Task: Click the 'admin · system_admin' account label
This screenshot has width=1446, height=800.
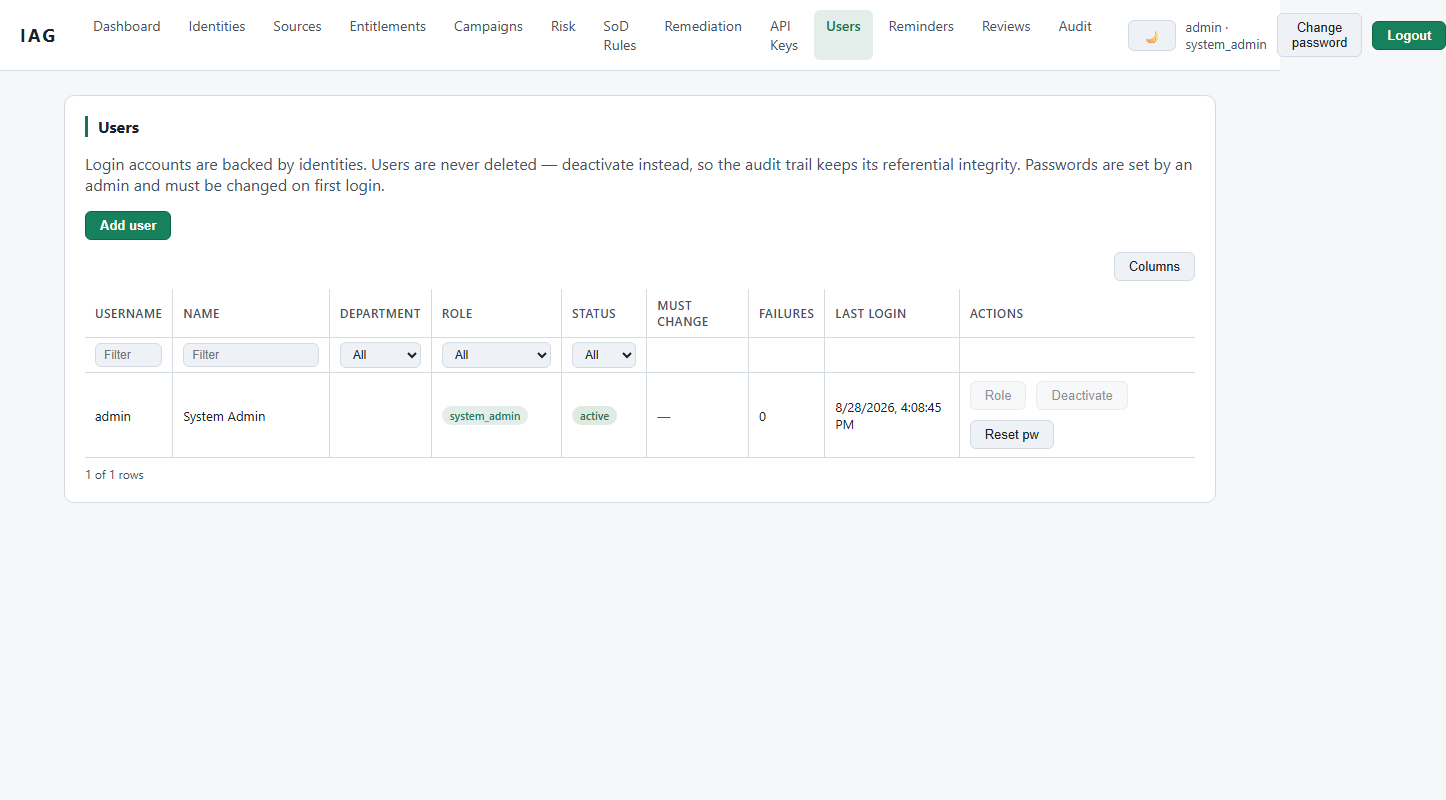Action: pyautogui.click(x=1226, y=36)
